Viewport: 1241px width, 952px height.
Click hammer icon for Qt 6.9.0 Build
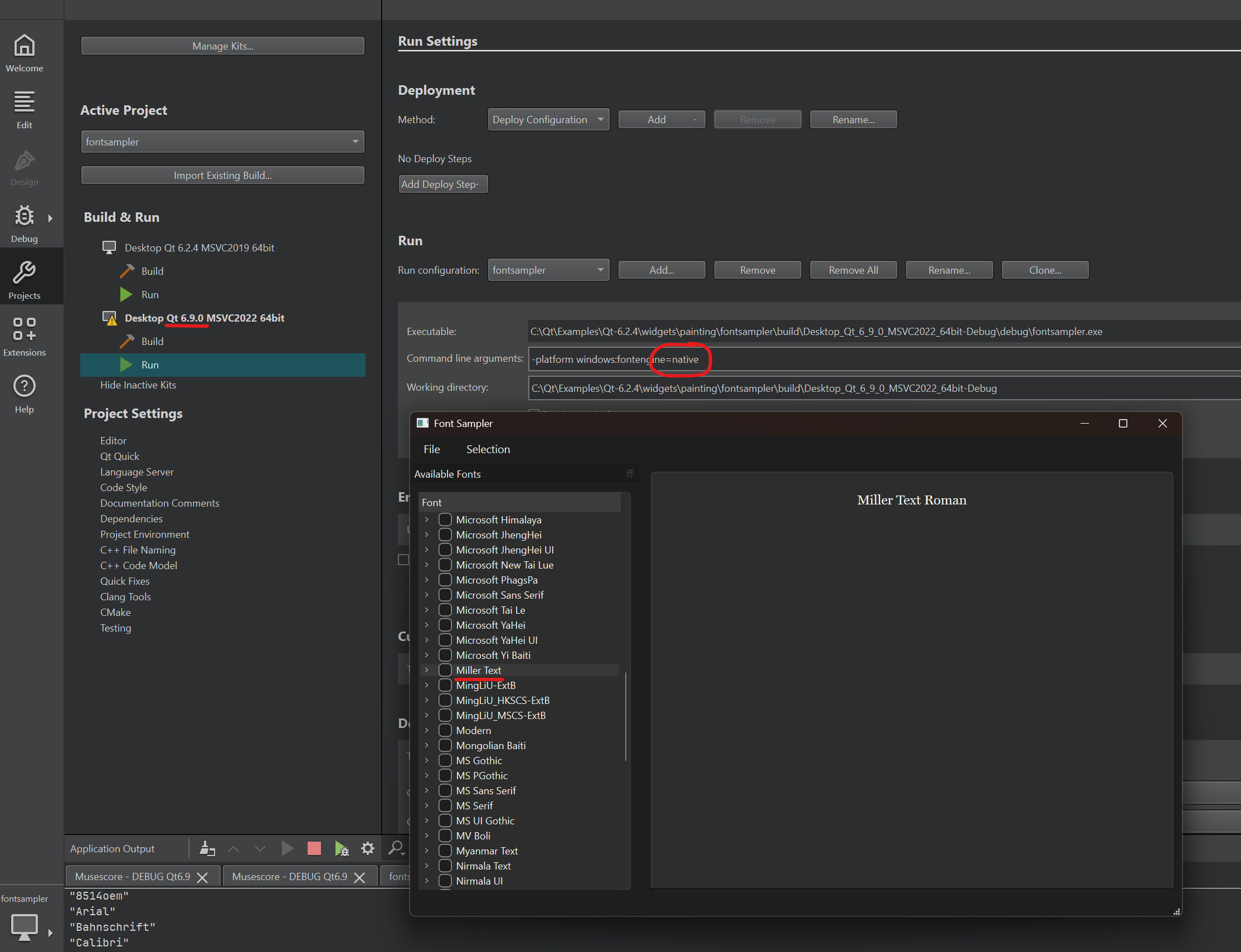coord(127,341)
